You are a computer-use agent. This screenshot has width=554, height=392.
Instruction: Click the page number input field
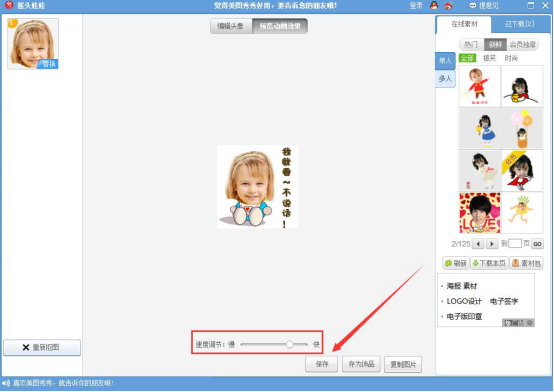click(x=514, y=244)
